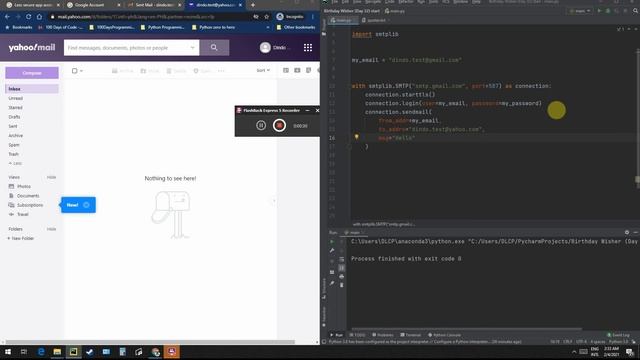
Task: Click the intention lightbulb in the editor gutter
Action: tap(356, 137)
